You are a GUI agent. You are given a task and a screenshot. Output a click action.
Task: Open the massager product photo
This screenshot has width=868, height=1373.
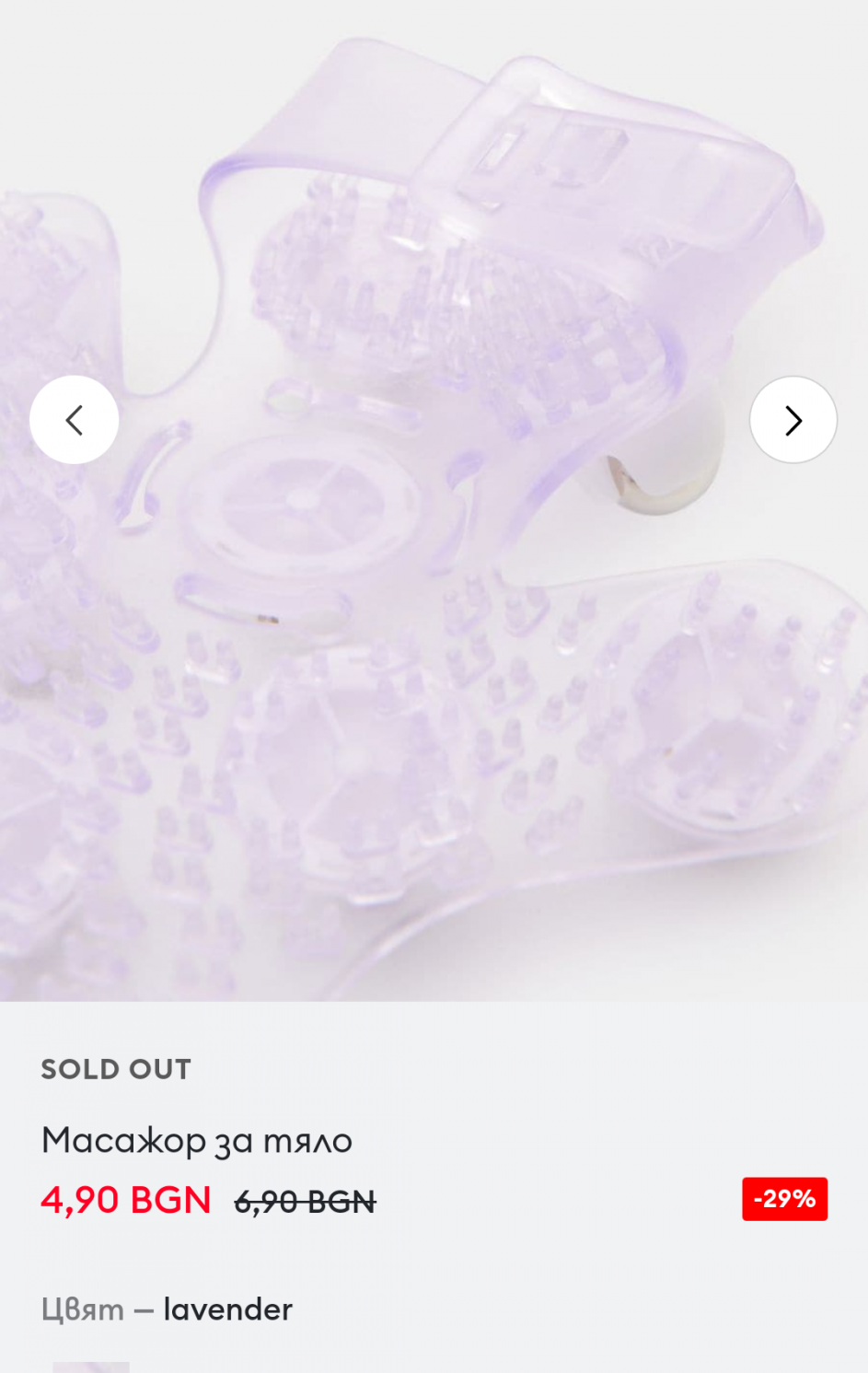pos(434,500)
